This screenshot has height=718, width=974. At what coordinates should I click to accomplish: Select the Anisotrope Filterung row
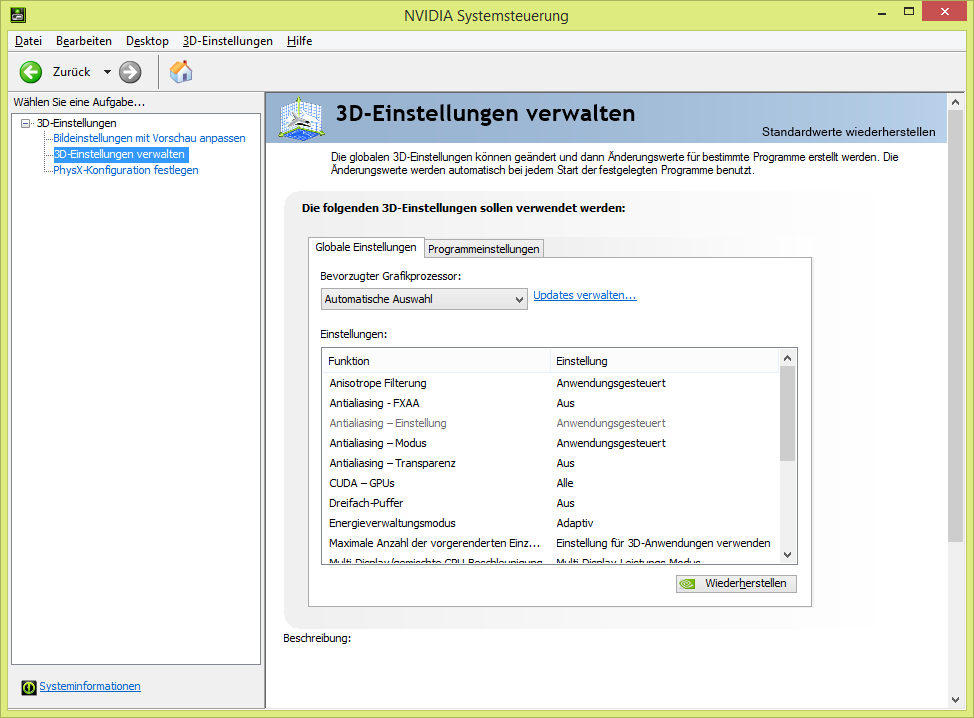pyautogui.click(x=550, y=383)
